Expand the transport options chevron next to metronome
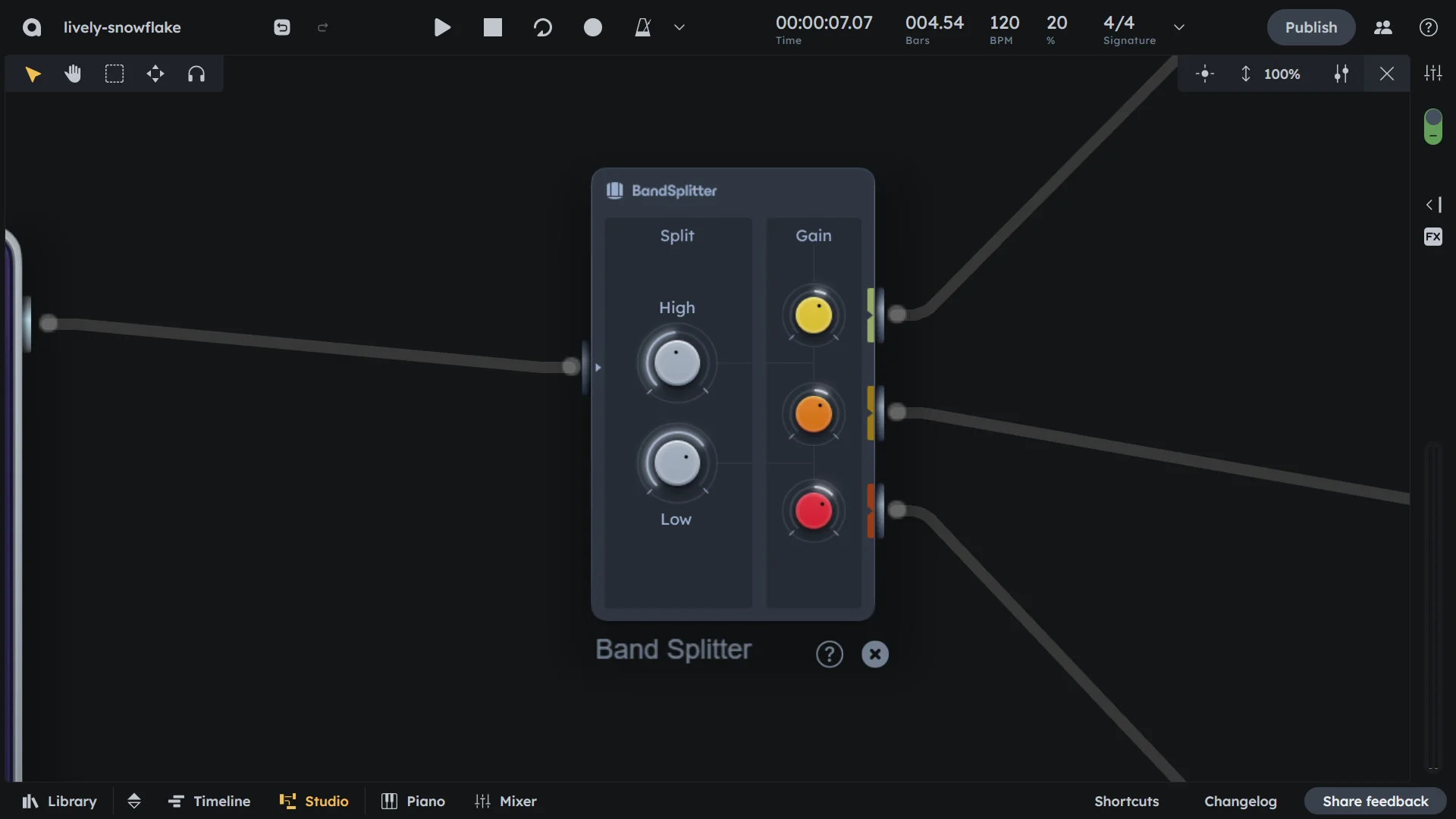The width and height of the screenshot is (1456, 819). tap(679, 27)
